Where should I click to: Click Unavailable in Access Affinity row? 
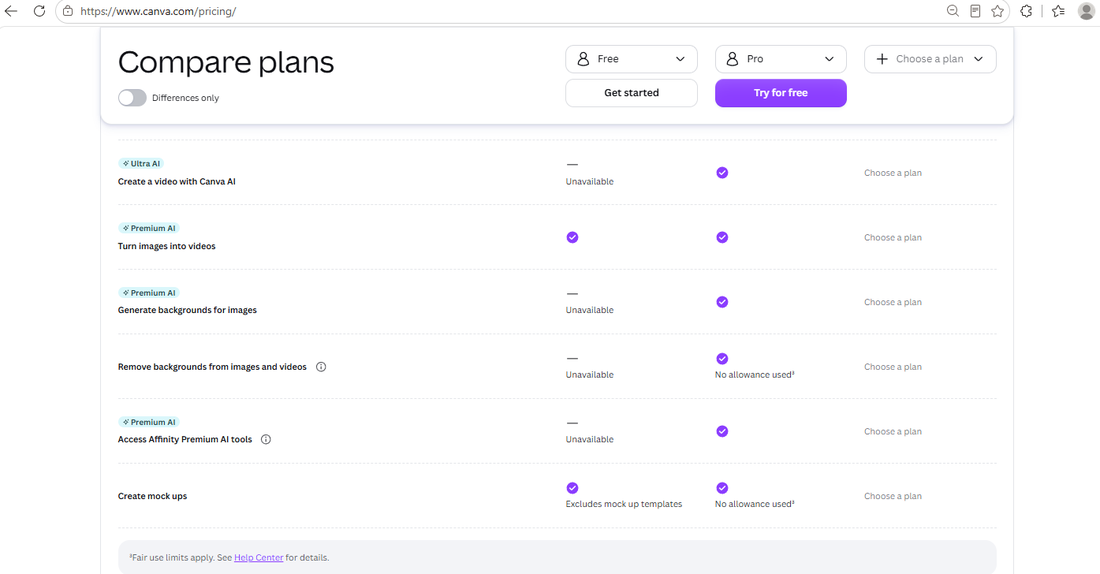[x=589, y=439]
